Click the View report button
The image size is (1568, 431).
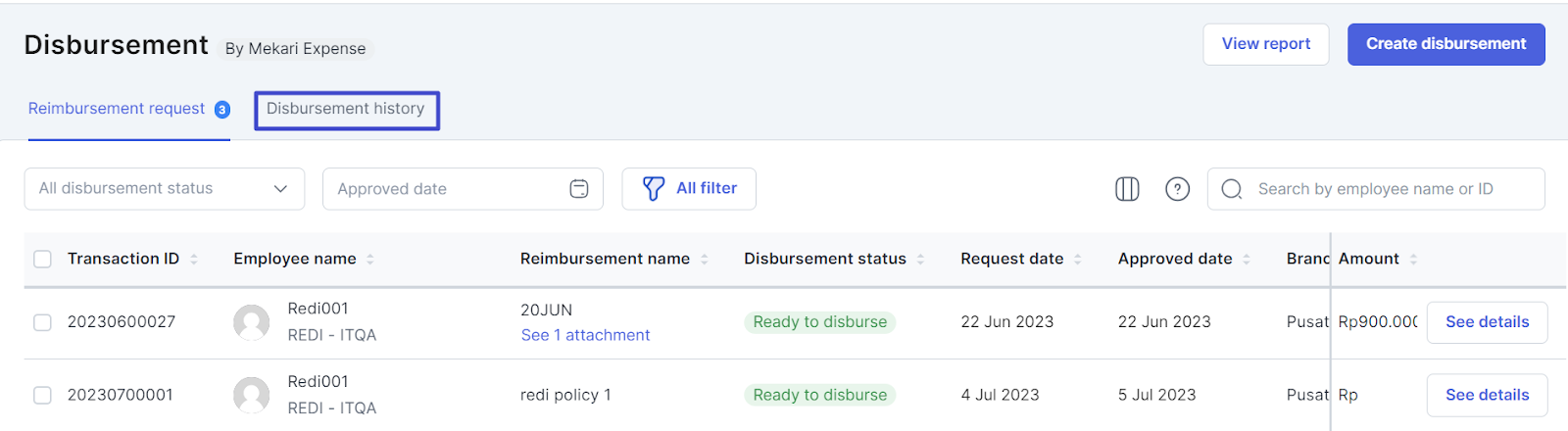1266,44
